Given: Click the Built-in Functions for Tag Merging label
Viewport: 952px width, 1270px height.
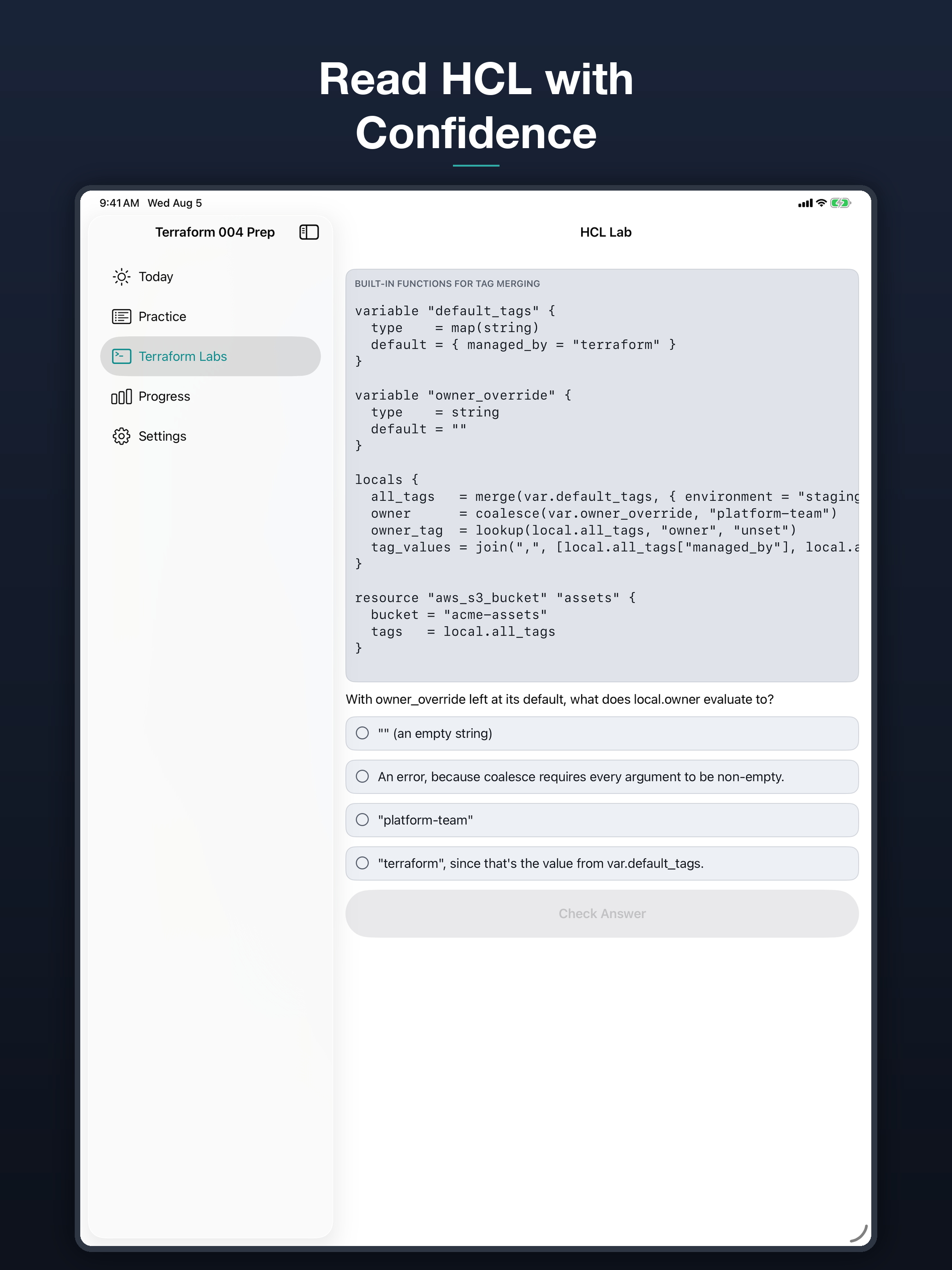Looking at the screenshot, I should (447, 284).
